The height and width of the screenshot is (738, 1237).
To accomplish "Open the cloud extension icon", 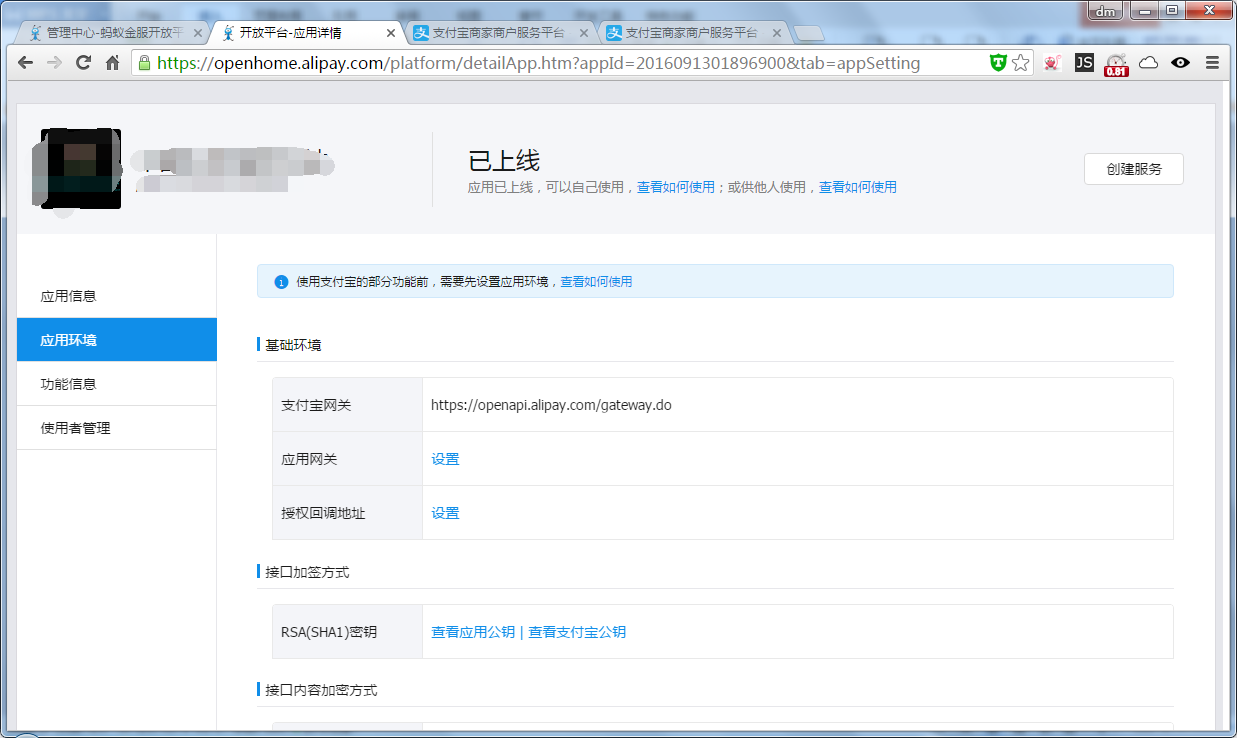I will click(1149, 62).
